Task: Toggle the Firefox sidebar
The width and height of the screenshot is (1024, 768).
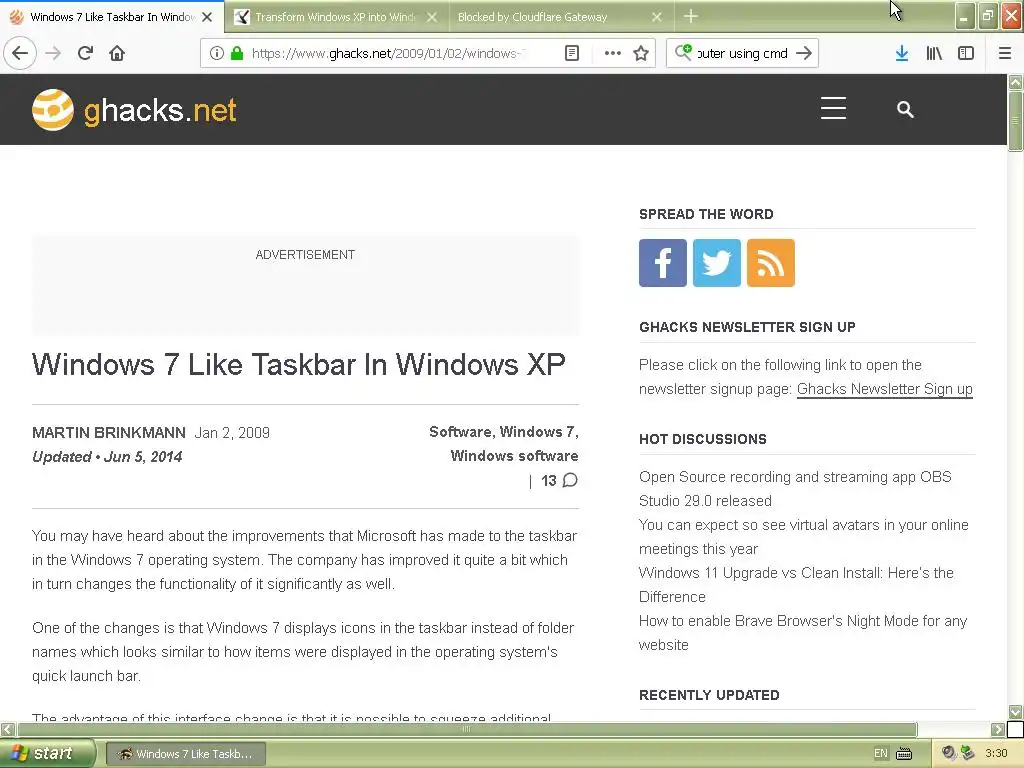Action: (966, 53)
